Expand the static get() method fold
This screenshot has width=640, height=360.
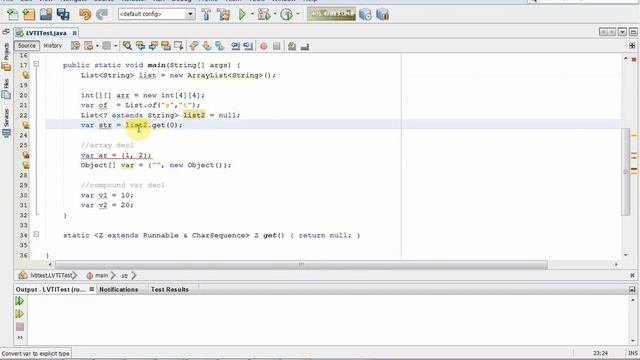coord(36,234)
